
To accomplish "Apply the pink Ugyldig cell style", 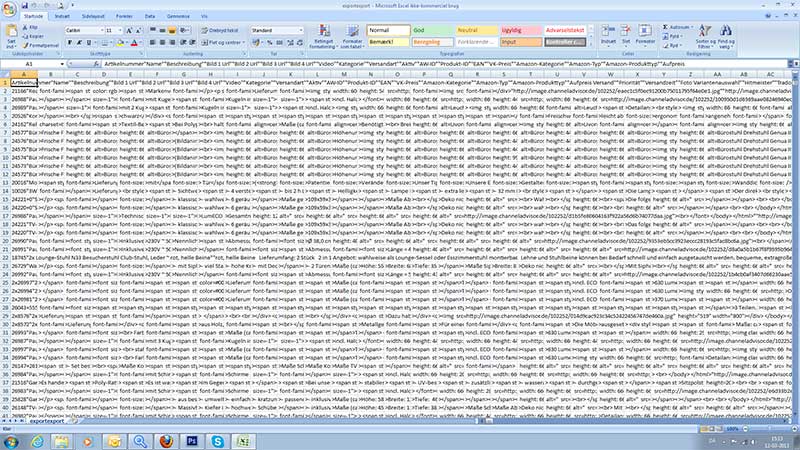I will [x=520, y=30].
